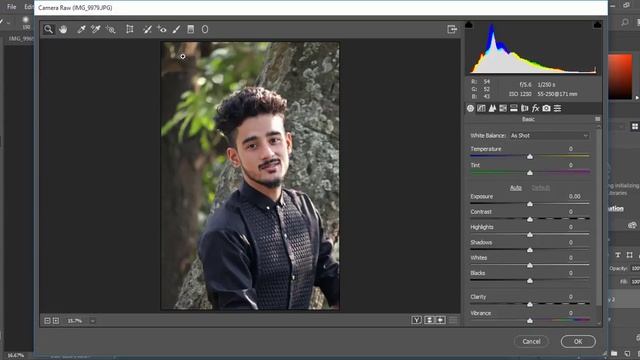Select the Red Eye Removal tool
Screen dimensions: 640x360
pos(162,29)
